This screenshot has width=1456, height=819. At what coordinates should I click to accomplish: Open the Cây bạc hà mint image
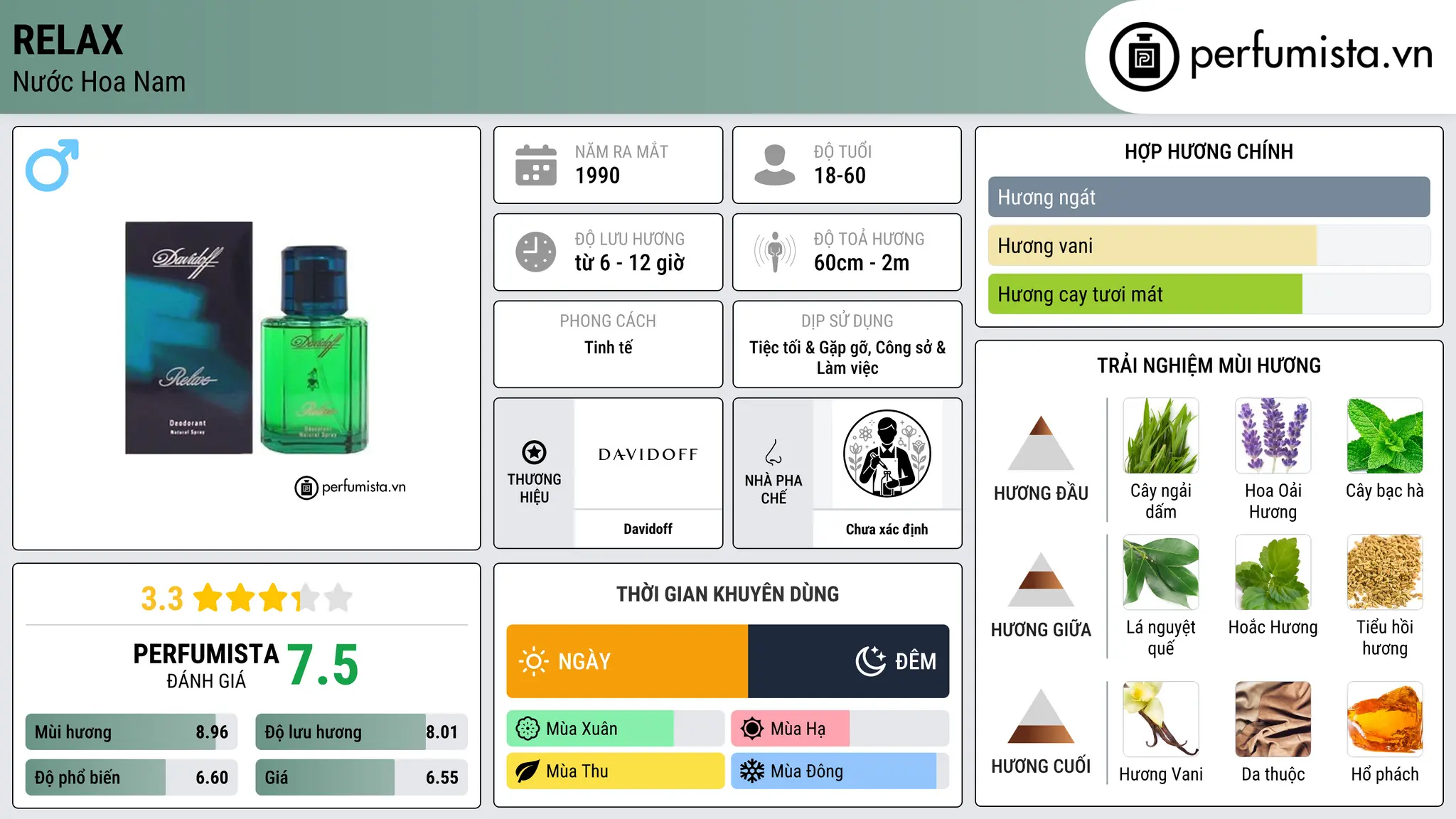click(1385, 436)
